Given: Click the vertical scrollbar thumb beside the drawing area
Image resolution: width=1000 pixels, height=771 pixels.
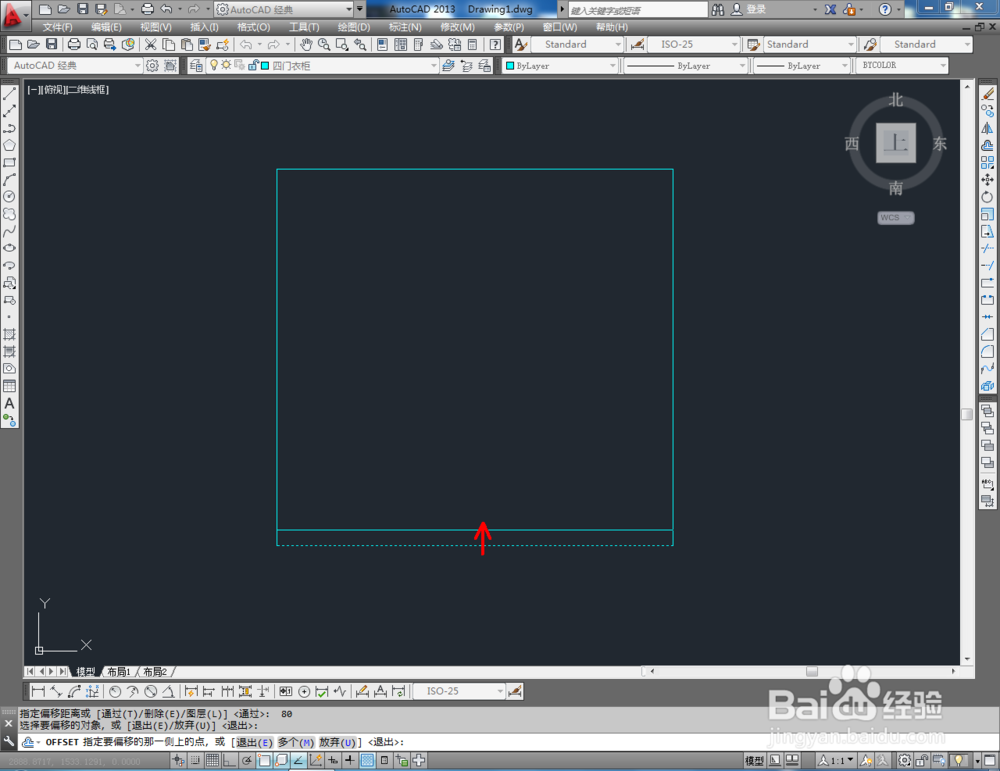Looking at the screenshot, I should (x=967, y=414).
